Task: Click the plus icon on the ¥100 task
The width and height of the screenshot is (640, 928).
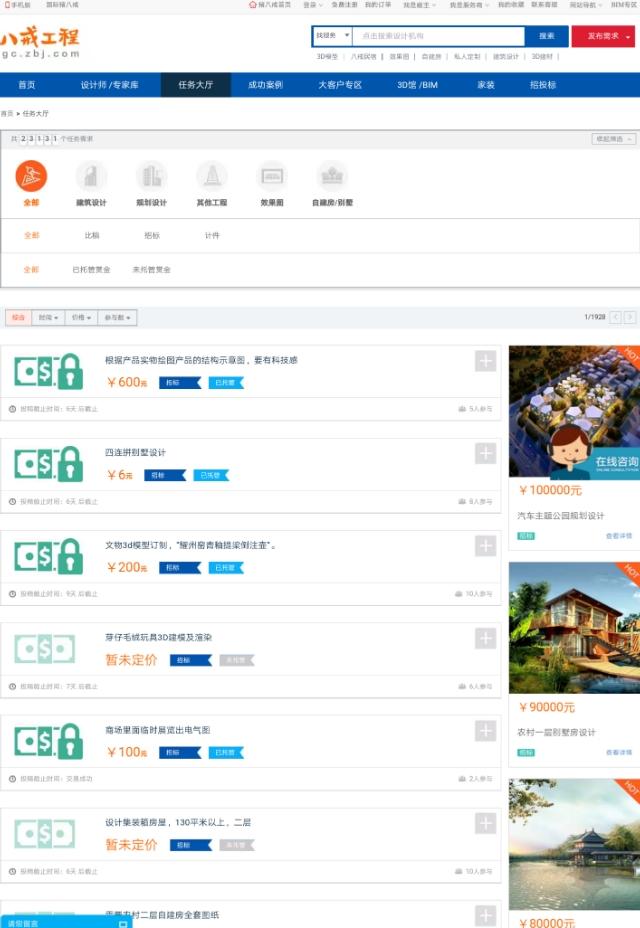Action: pos(485,731)
